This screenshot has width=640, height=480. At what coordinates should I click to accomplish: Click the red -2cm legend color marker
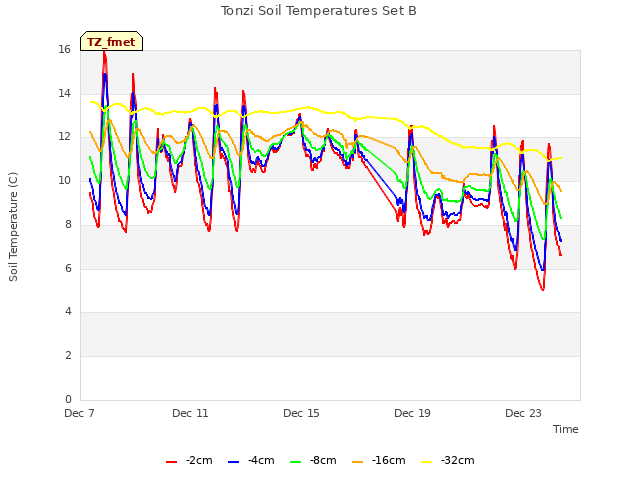[171, 462]
